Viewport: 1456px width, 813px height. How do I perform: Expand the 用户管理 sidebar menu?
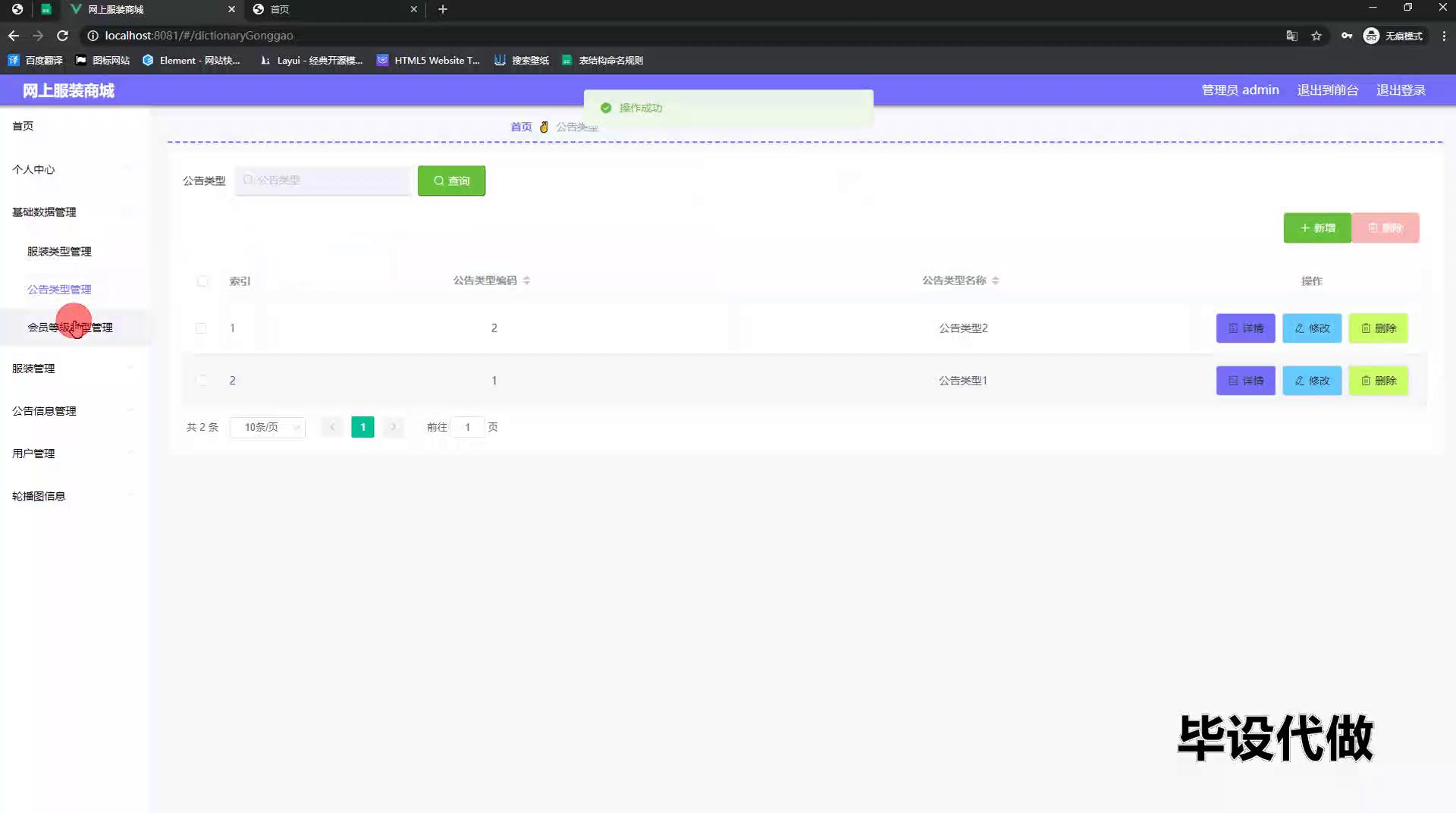click(x=34, y=454)
